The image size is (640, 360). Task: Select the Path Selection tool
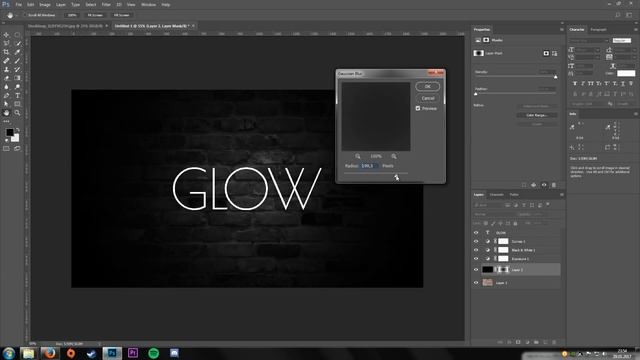[6, 104]
